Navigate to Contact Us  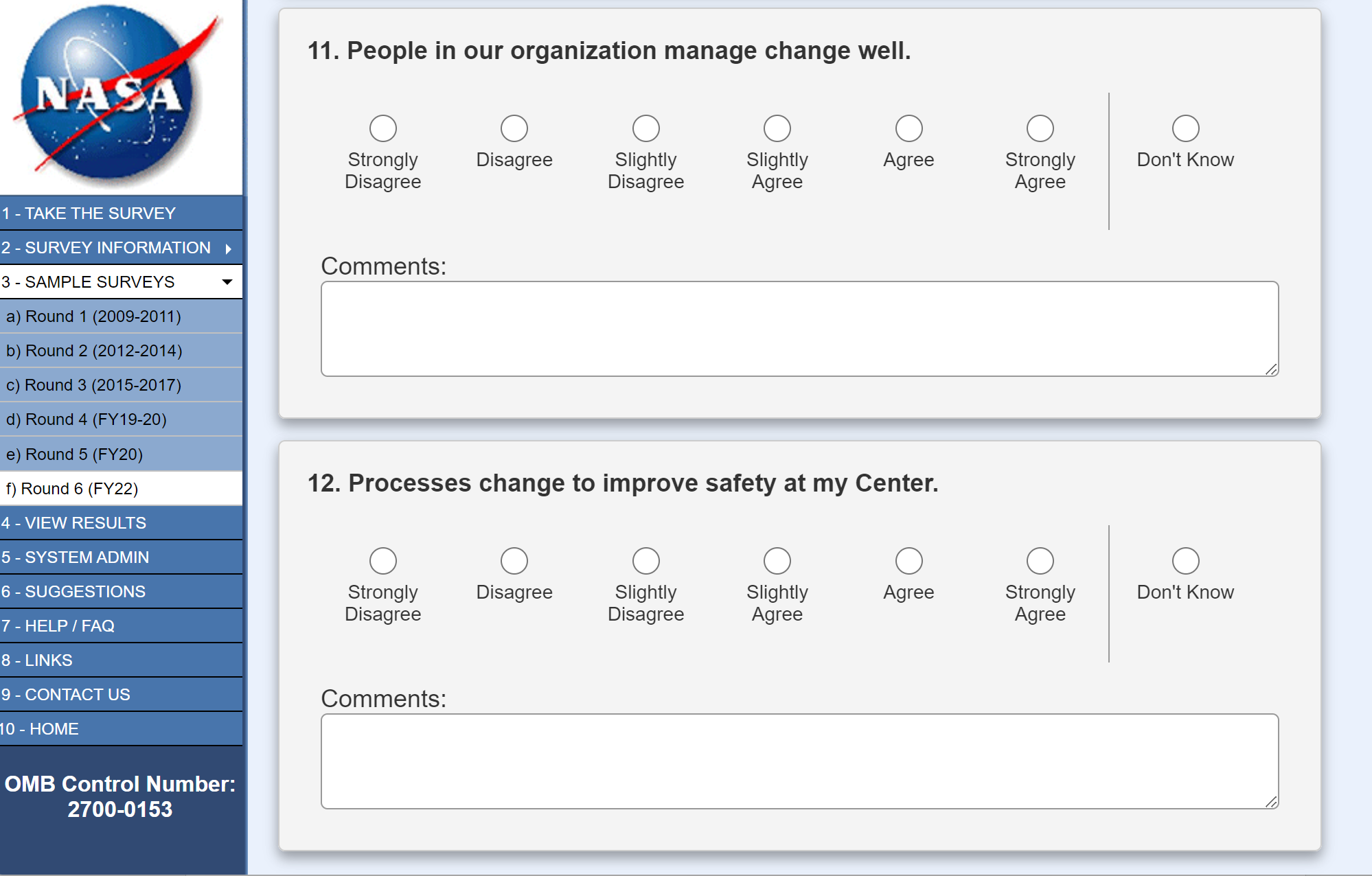click(66, 695)
